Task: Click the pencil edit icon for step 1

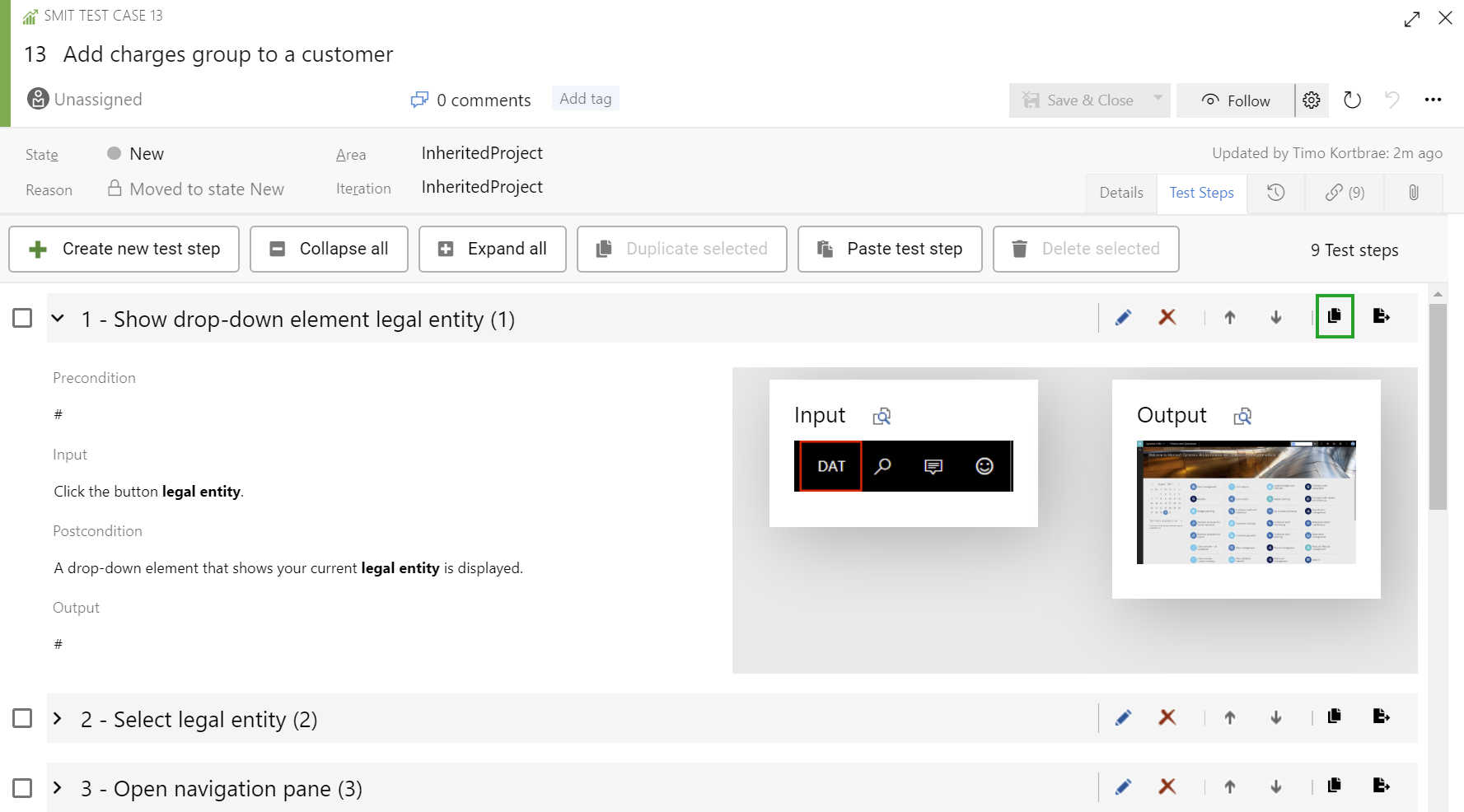Action: point(1123,318)
